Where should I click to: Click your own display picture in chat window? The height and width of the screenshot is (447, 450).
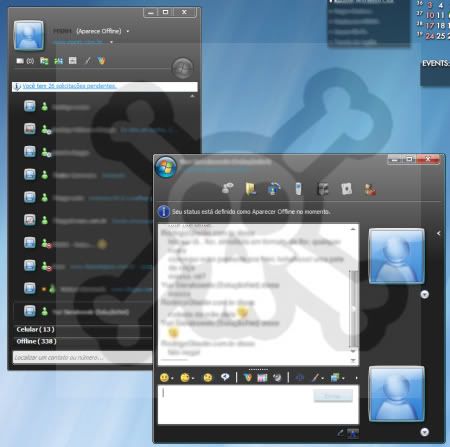click(396, 394)
